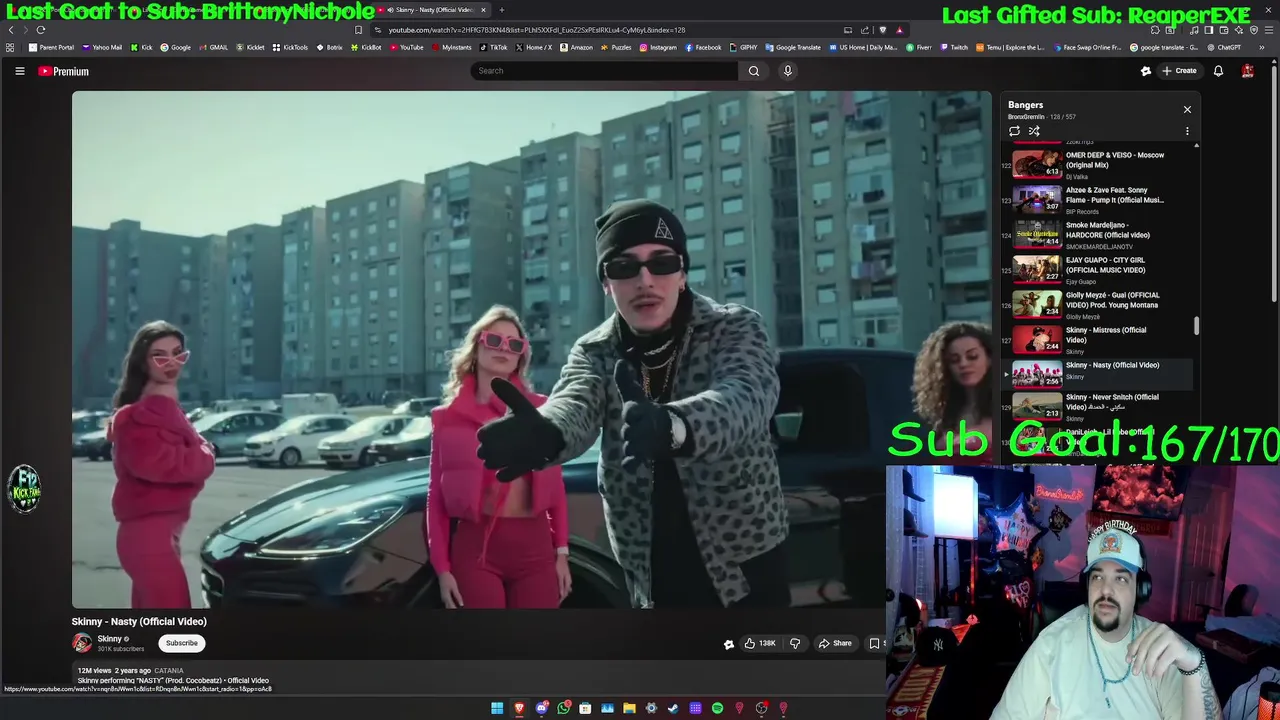This screenshot has width=1280, height=720.
Task: Open the Create upload menu
Action: (x=1179, y=71)
